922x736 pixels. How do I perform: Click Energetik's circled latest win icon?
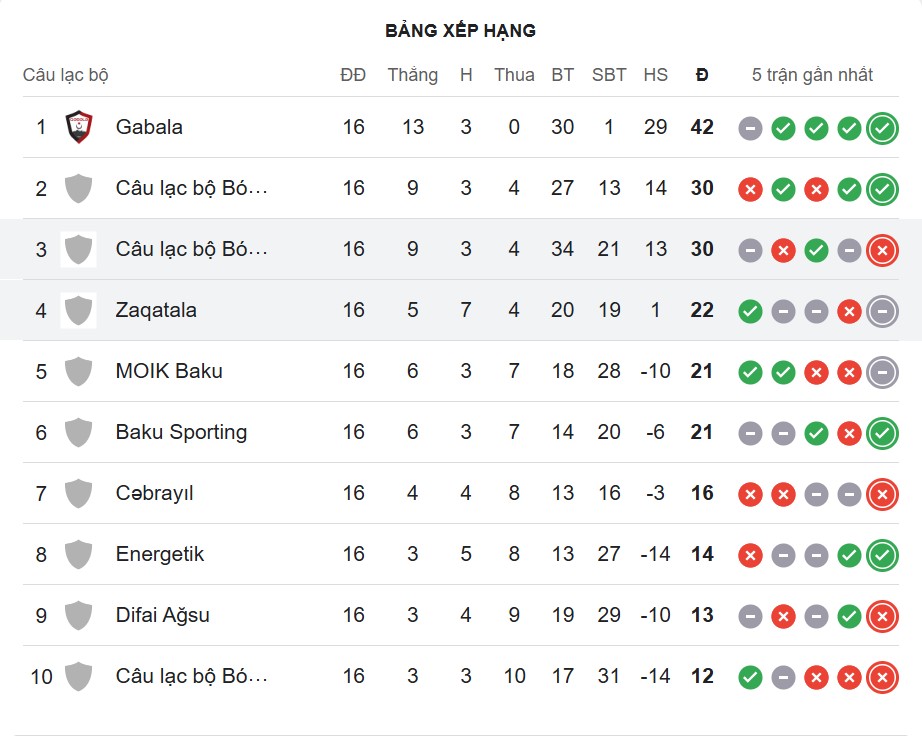tap(882, 555)
